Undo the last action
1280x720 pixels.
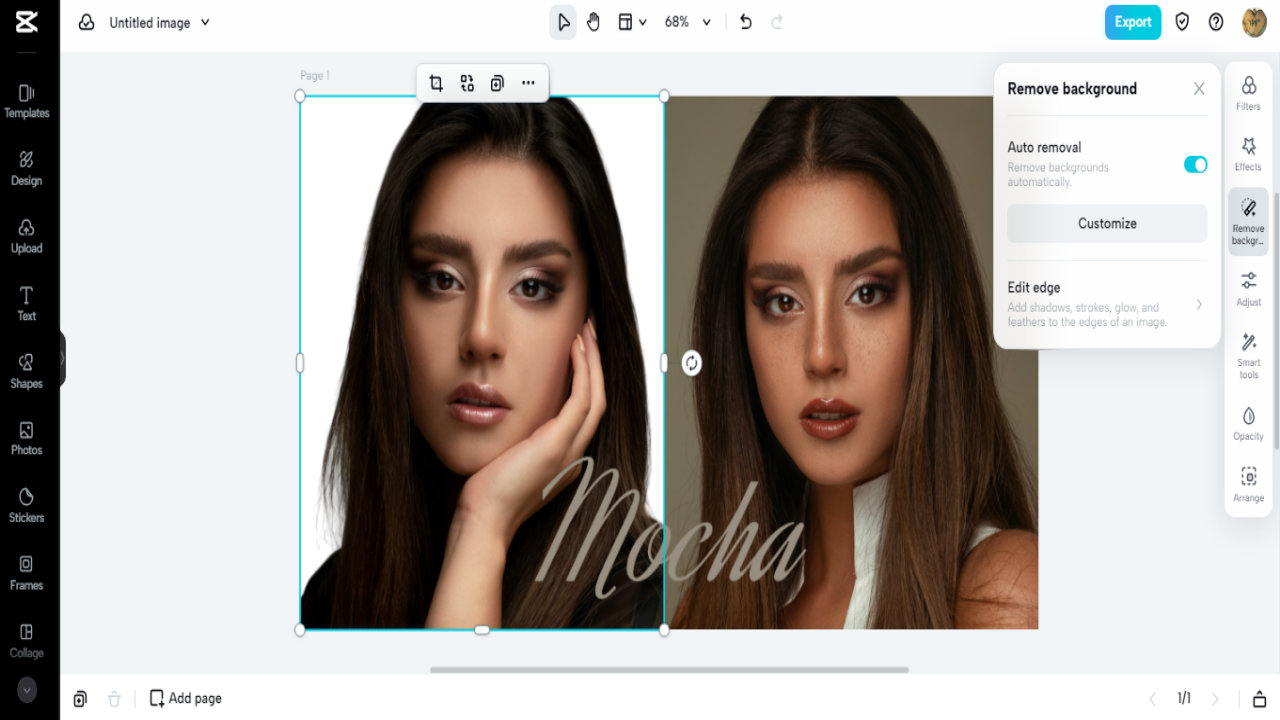coord(745,21)
